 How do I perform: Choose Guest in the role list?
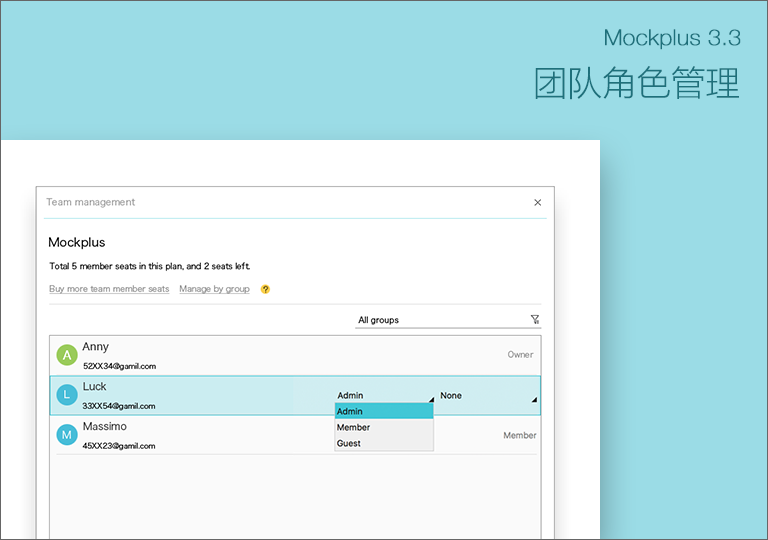pyautogui.click(x=384, y=443)
